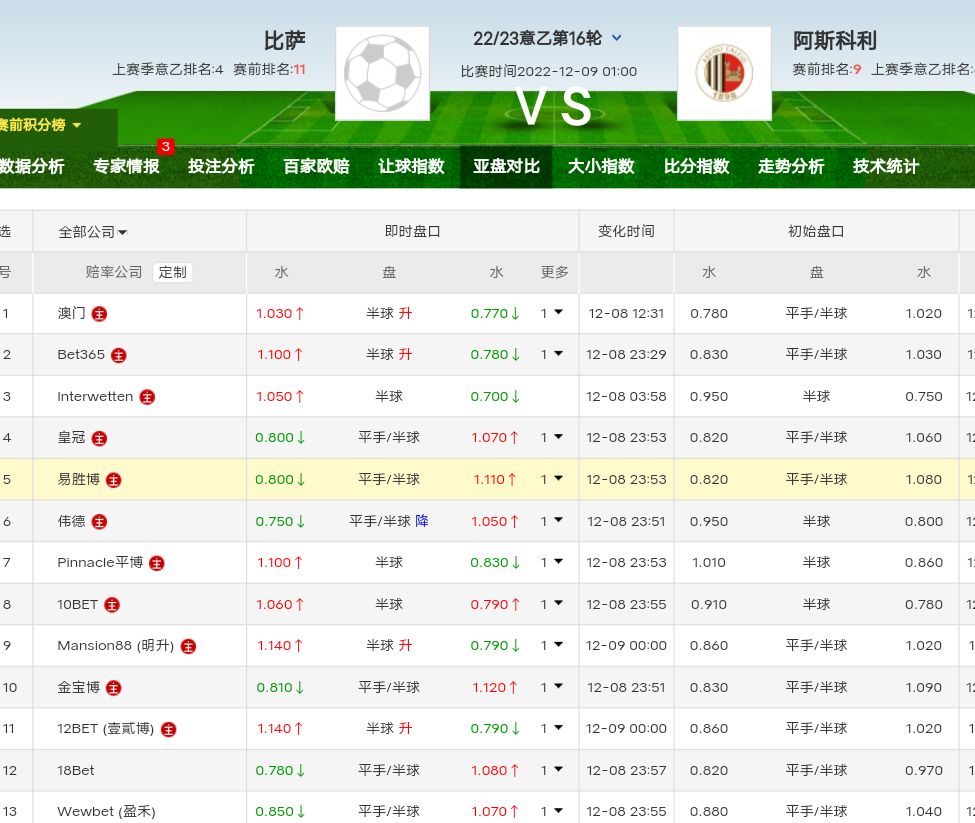Click the 比萨 soccer ball team logo
The width and height of the screenshot is (975, 823).
[382, 73]
